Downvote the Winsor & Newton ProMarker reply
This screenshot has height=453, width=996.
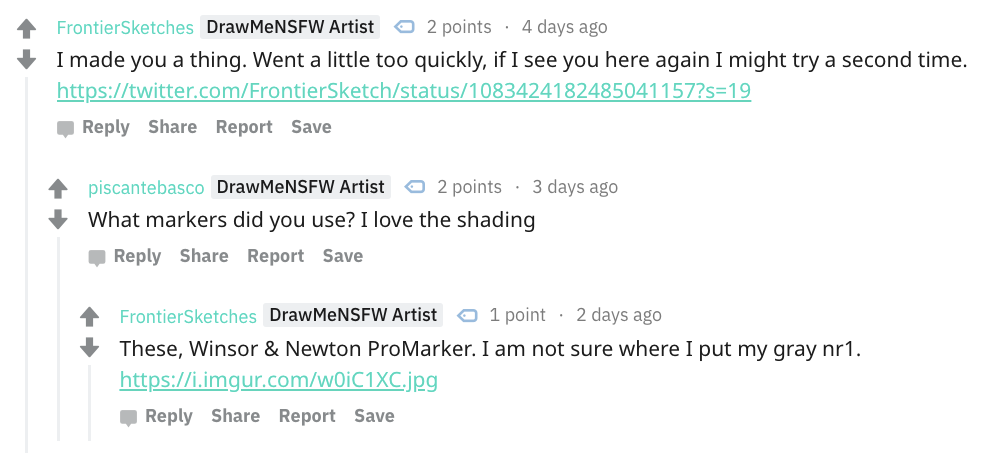[x=90, y=348]
